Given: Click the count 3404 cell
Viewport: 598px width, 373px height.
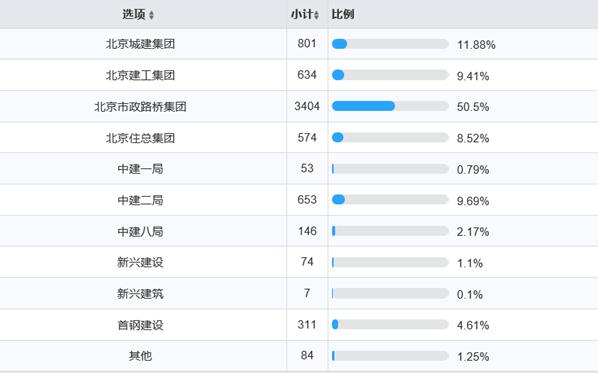Looking at the screenshot, I should 307,106.
